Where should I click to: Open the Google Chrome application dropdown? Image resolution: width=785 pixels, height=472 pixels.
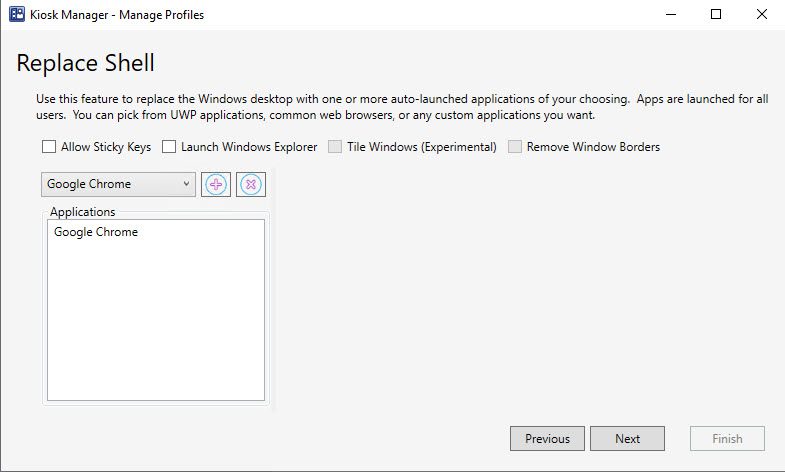click(x=118, y=184)
